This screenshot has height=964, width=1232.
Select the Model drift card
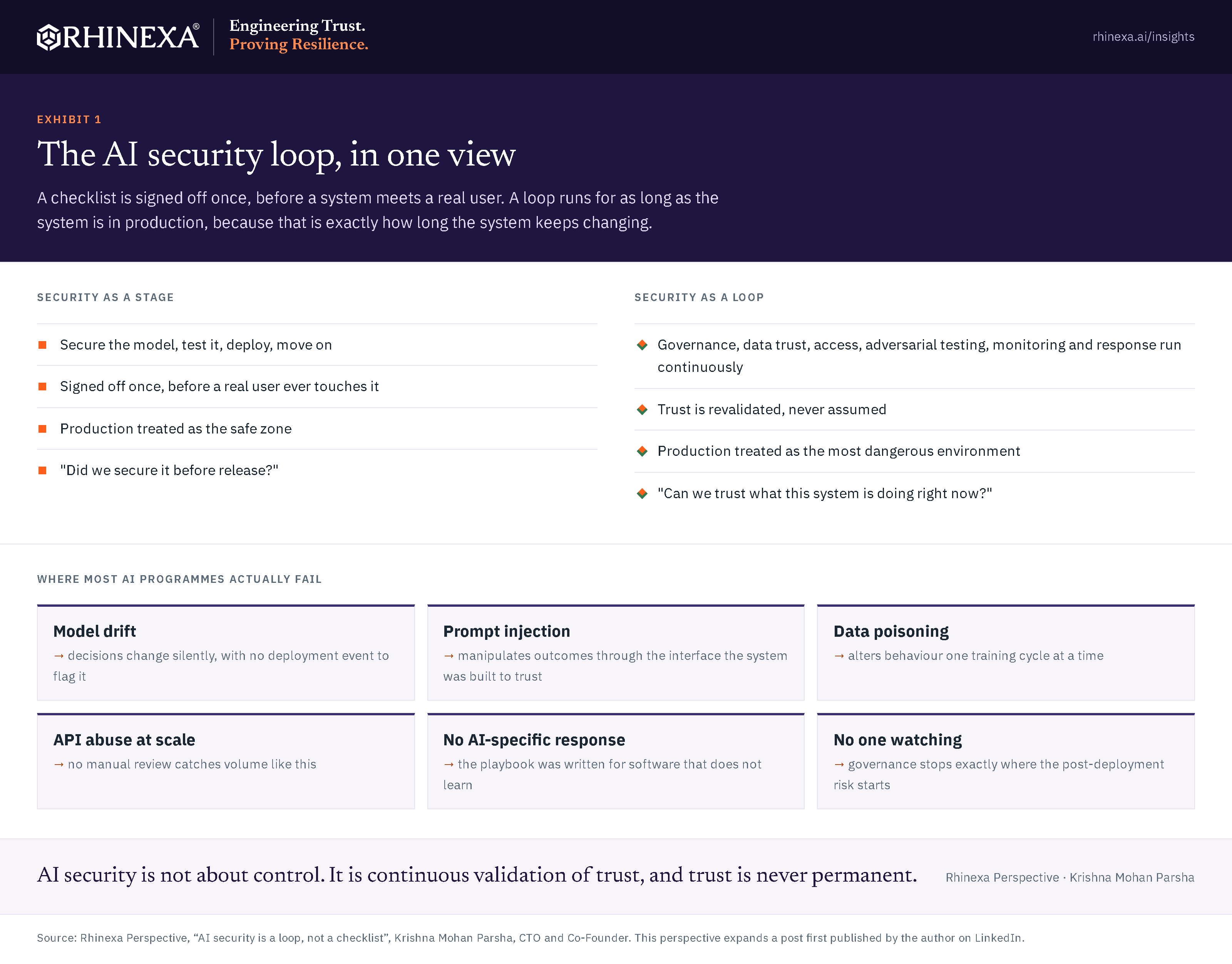tap(226, 653)
